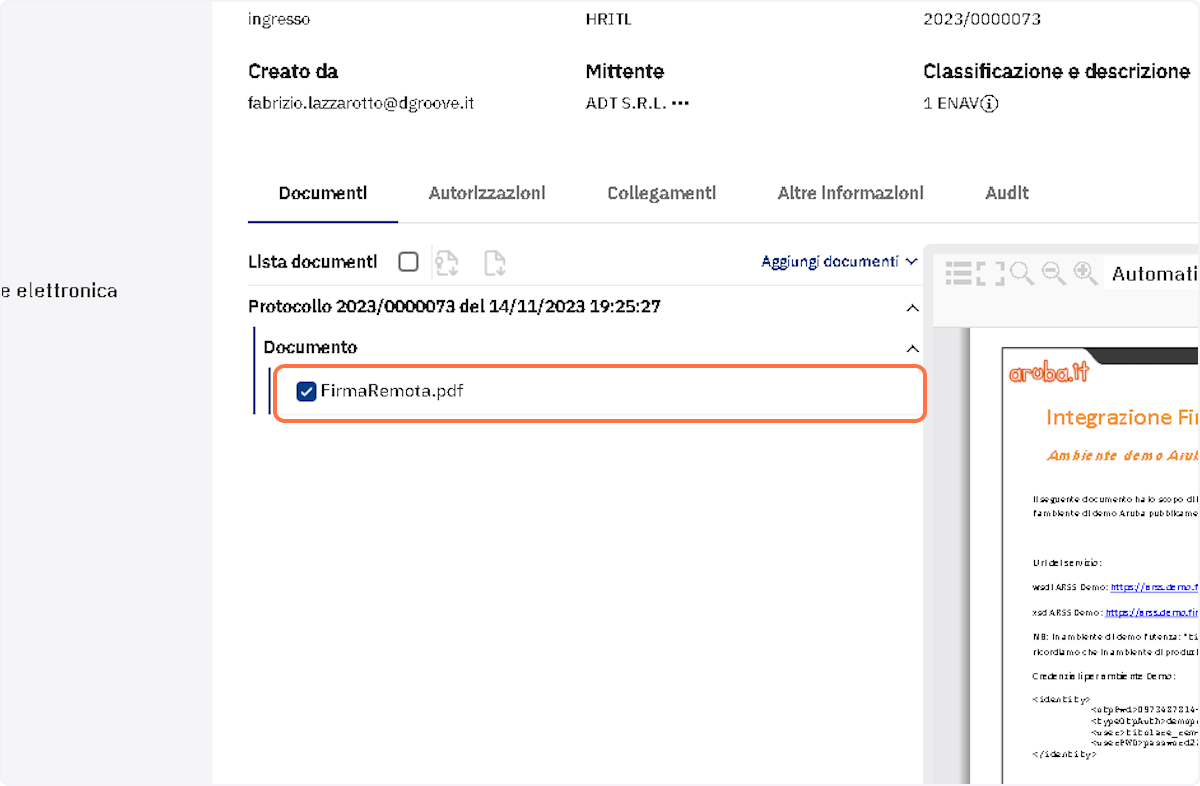Open the Aggiungi documenti dropdown
This screenshot has height=786, width=1200.
[x=839, y=262]
